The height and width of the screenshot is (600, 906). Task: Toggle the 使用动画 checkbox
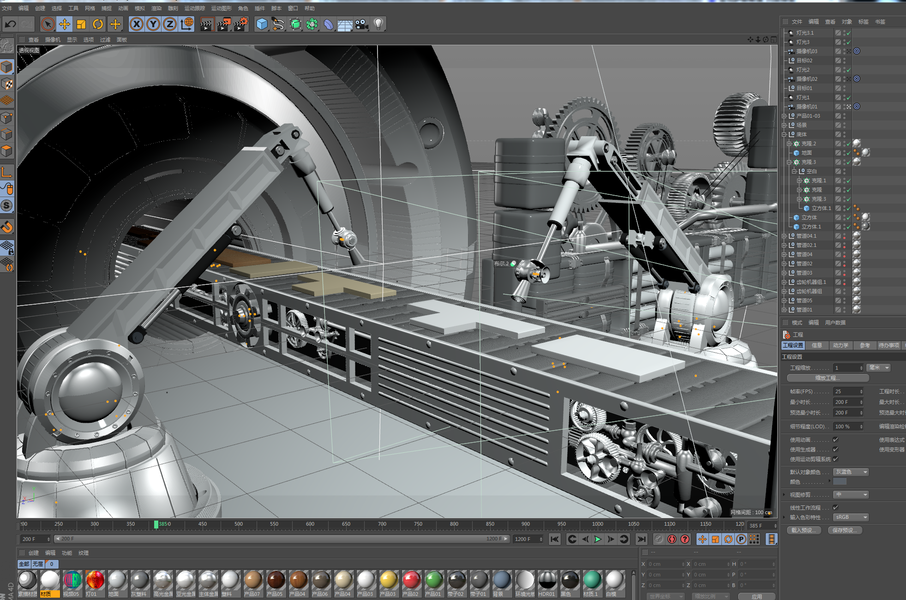[x=835, y=439]
